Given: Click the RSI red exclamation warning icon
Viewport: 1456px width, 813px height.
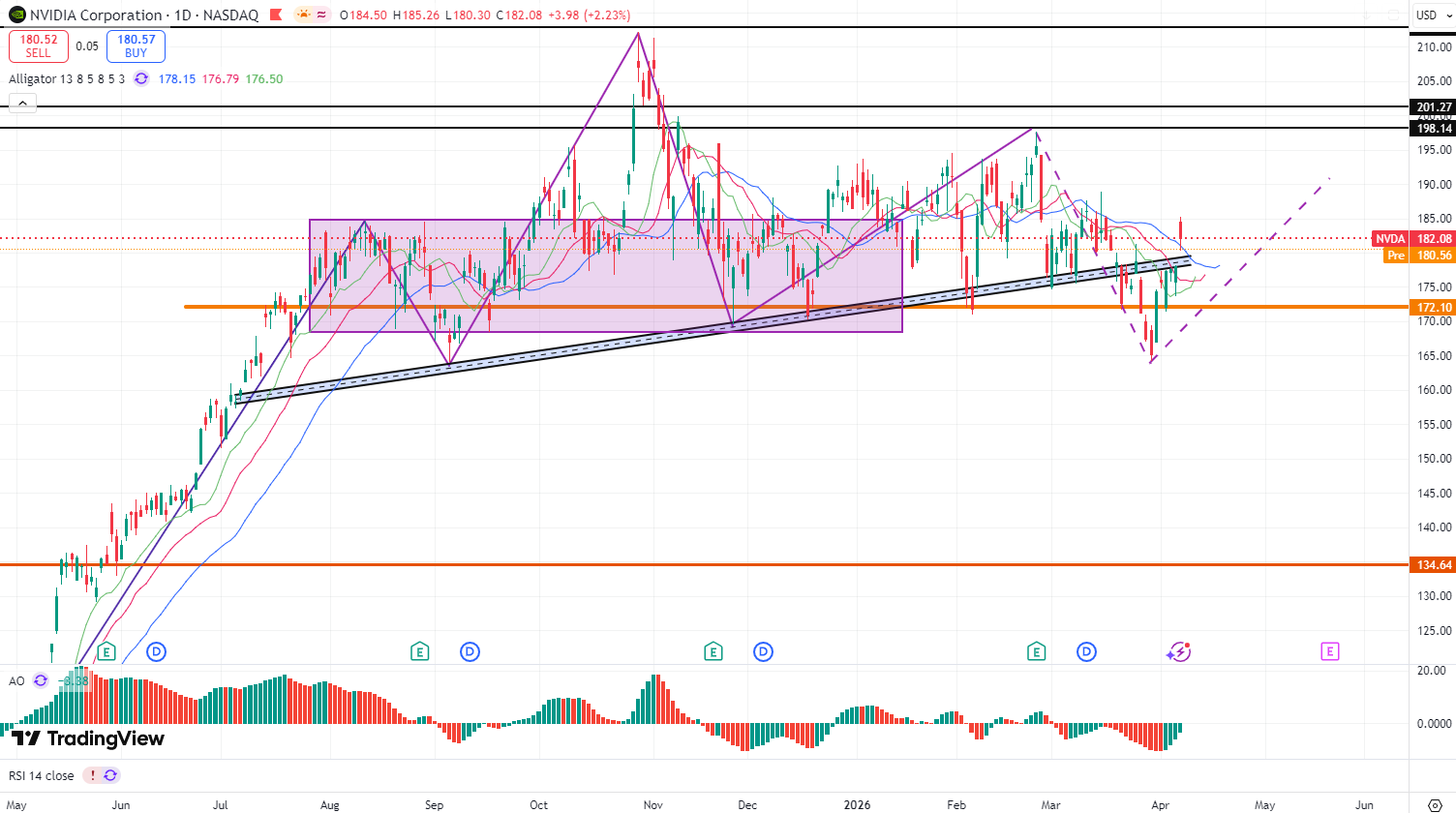Looking at the screenshot, I should click(92, 775).
